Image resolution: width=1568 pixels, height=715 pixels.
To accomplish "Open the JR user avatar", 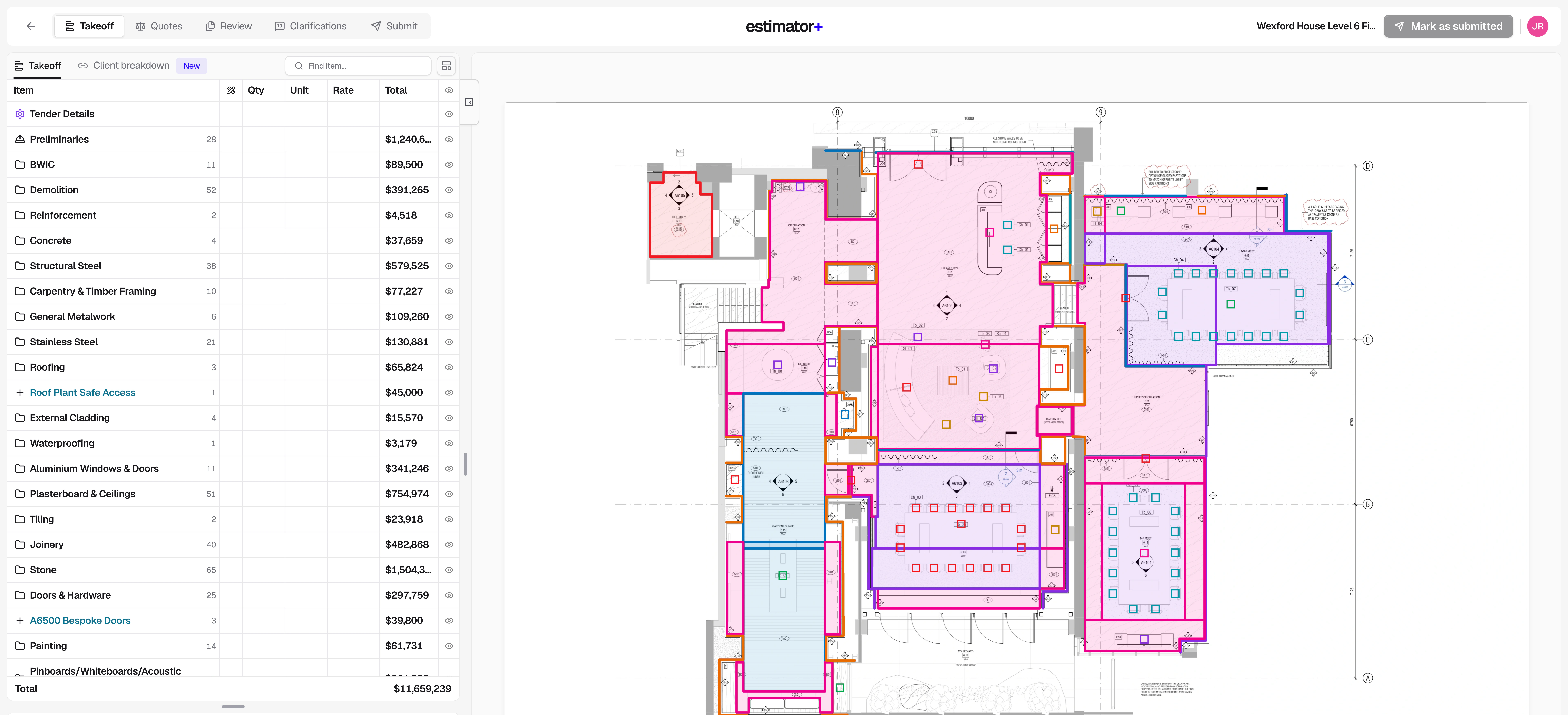I will click(x=1538, y=26).
